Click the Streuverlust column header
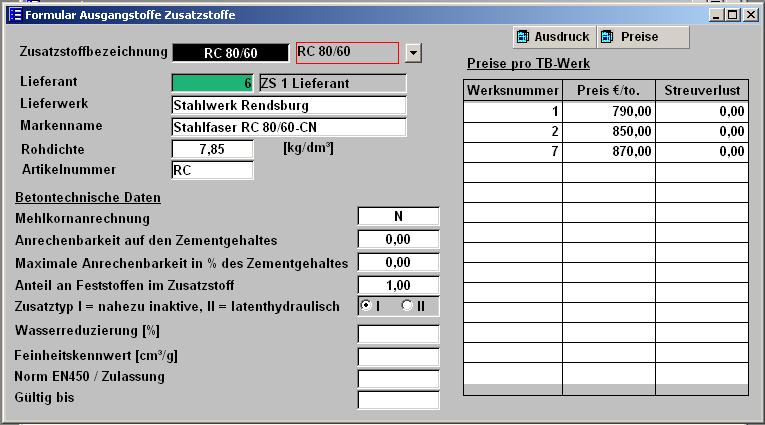Image resolution: width=765 pixels, height=425 pixels. click(x=701, y=92)
